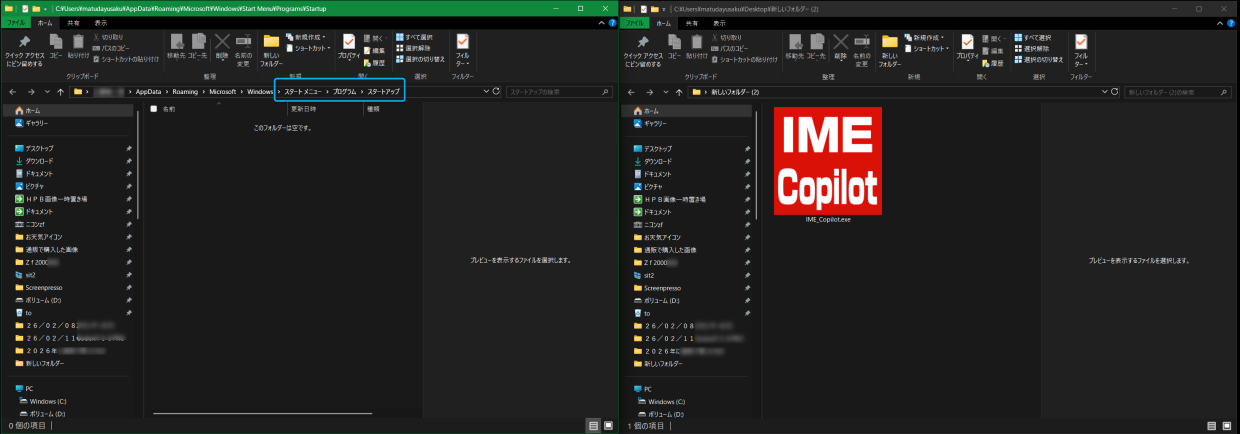
Task: Switch right window to large icons view
Action: coord(1227,426)
